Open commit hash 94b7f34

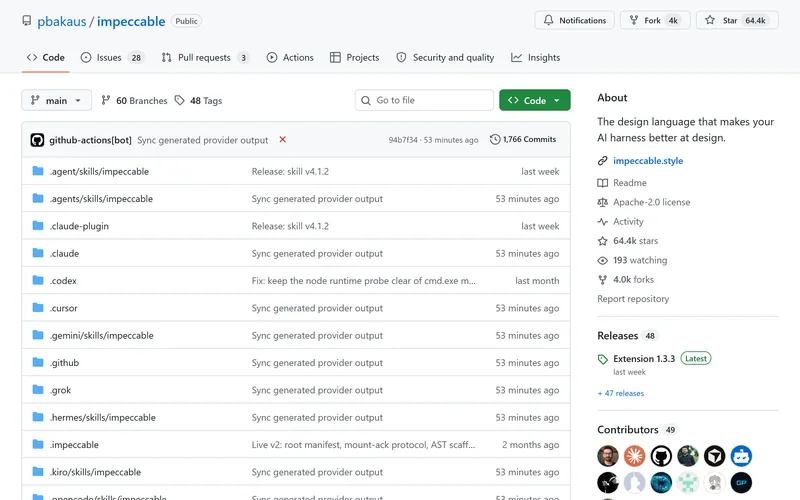[x=403, y=140]
